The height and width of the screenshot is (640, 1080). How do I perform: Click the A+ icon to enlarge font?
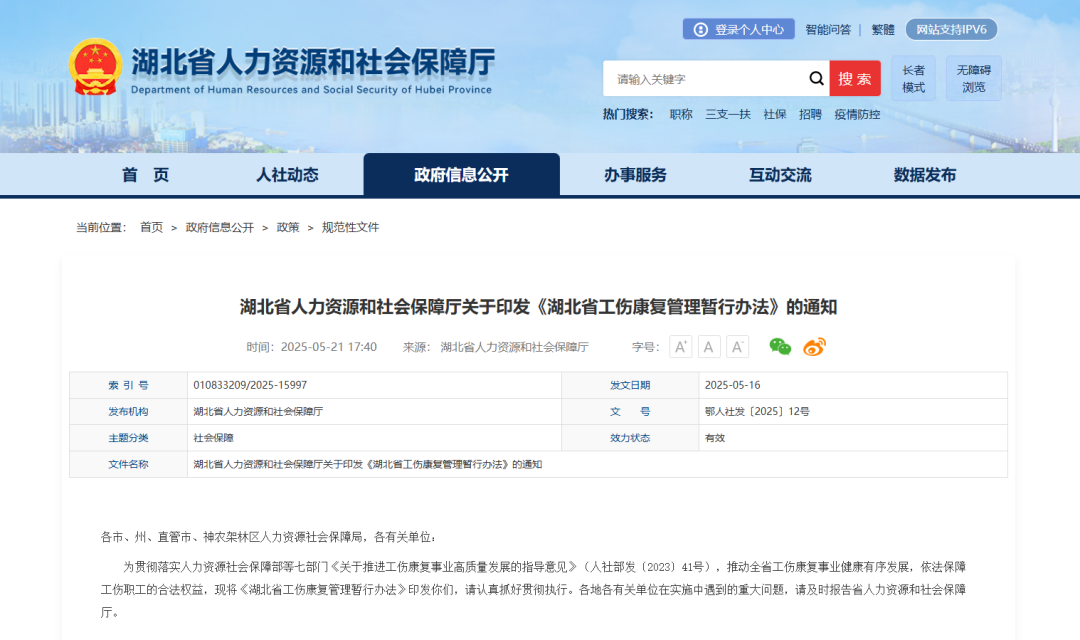[x=681, y=347]
